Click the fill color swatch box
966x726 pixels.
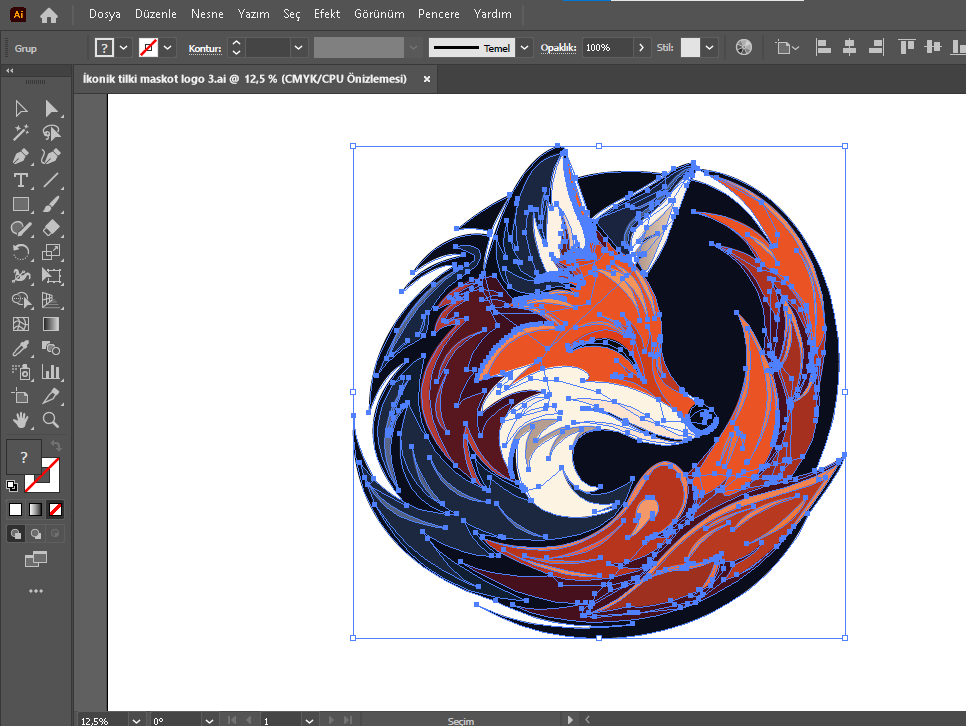(104, 47)
